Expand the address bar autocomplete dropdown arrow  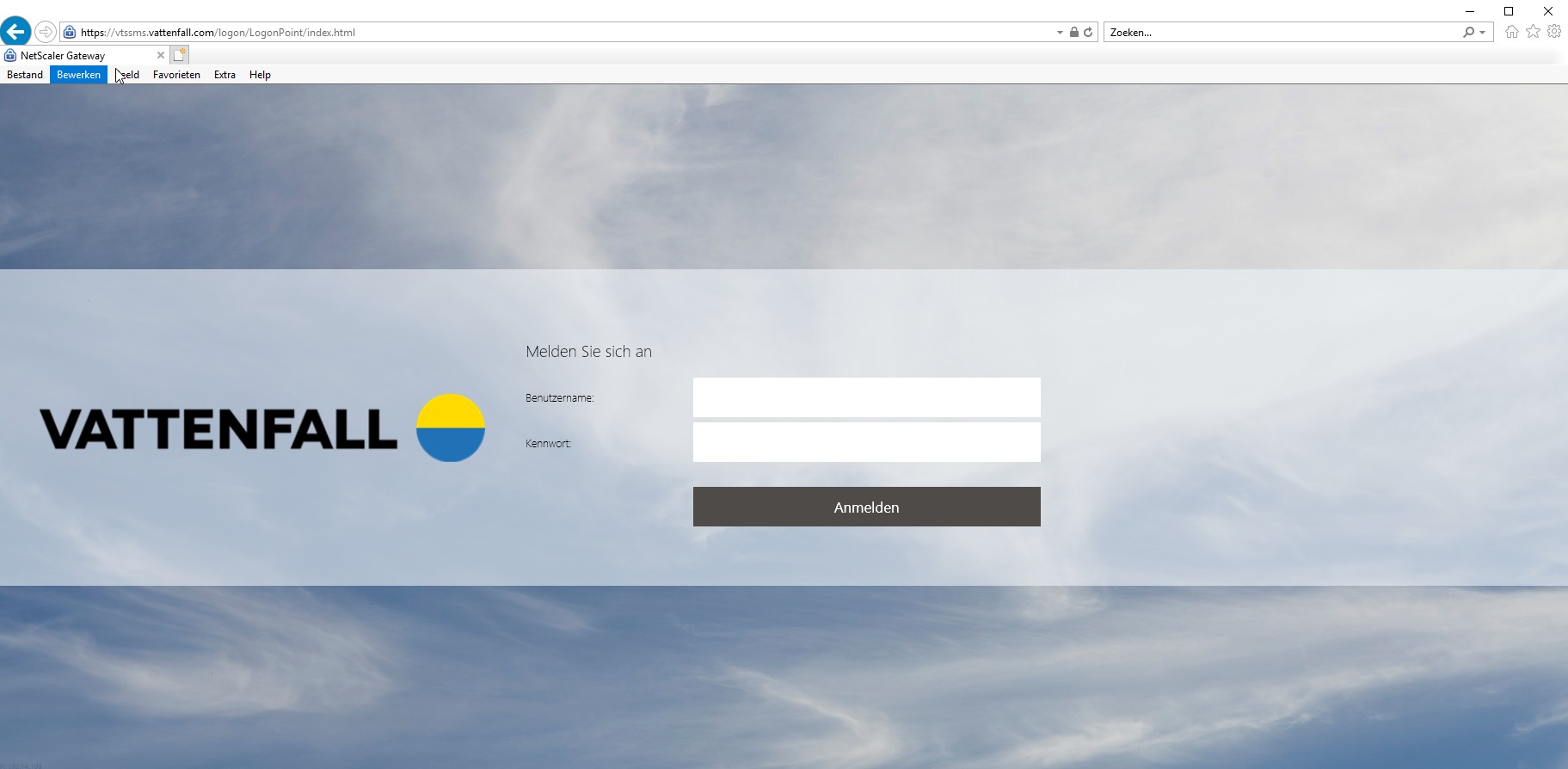[1060, 33]
